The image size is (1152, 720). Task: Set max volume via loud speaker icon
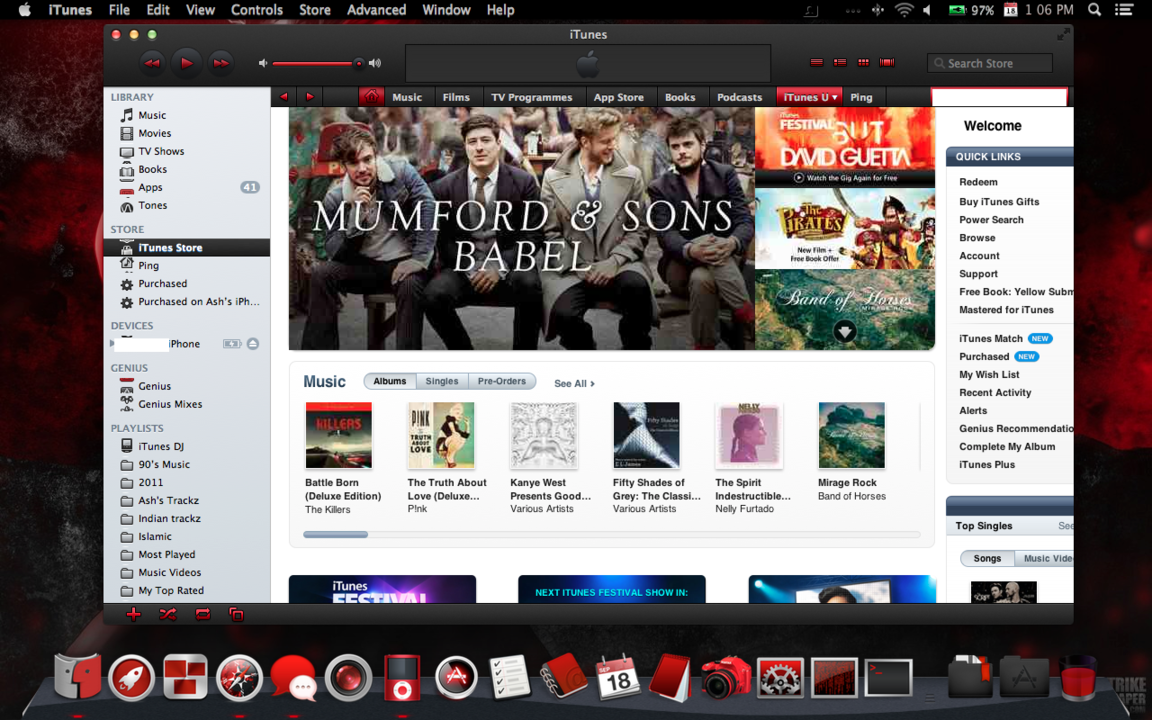coord(375,63)
